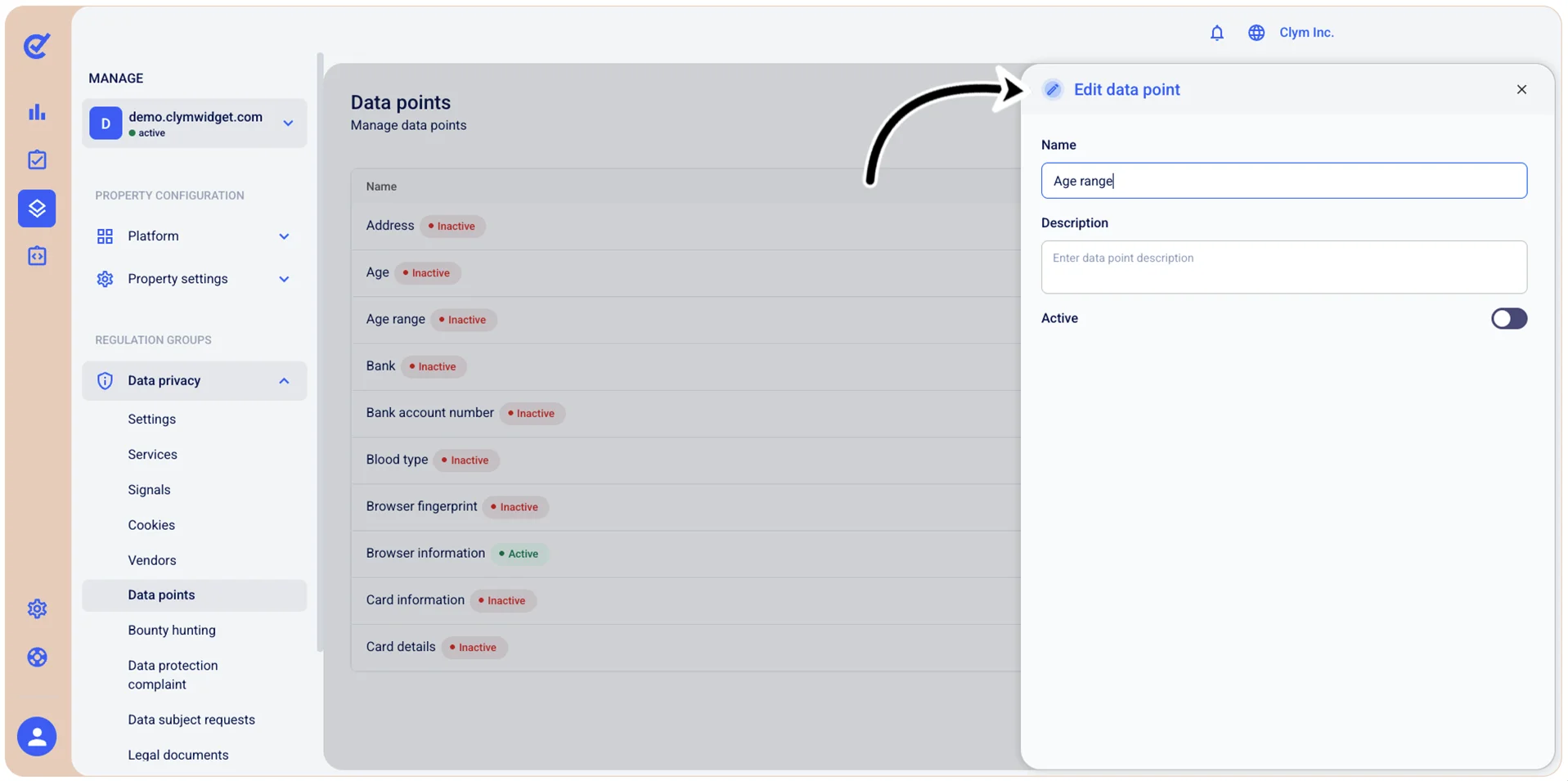Open the tasks checklist icon in sidebar

click(37, 159)
